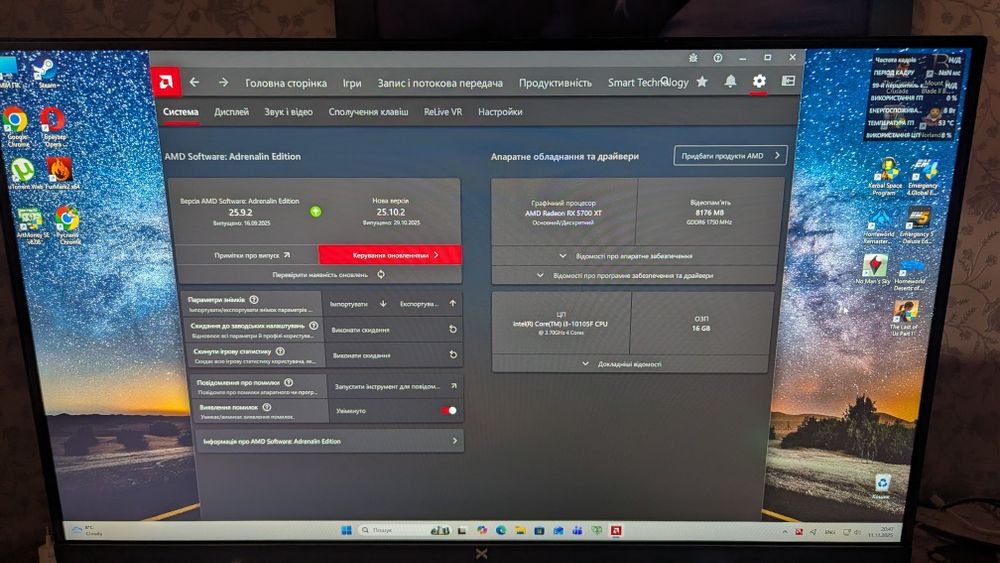This screenshot has width=1000, height=563.
Task: Expand Докладніші відомості under CPU info
Action: 629,364
